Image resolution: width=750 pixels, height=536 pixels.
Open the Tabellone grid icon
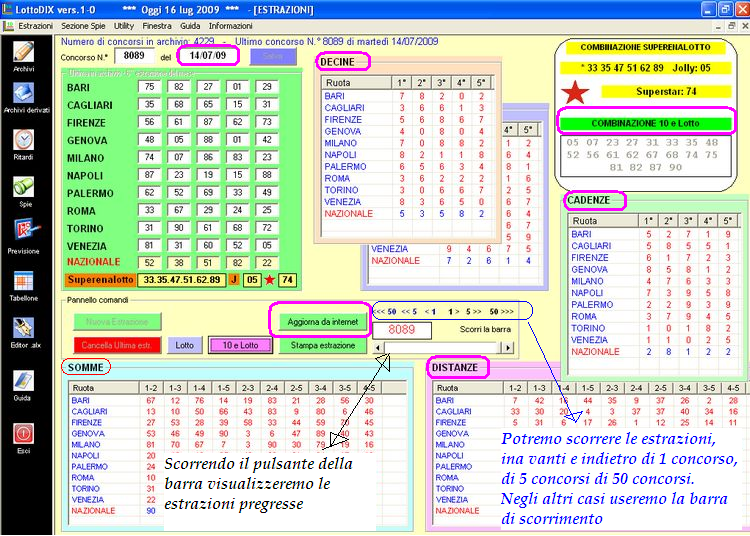coord(23,281)
